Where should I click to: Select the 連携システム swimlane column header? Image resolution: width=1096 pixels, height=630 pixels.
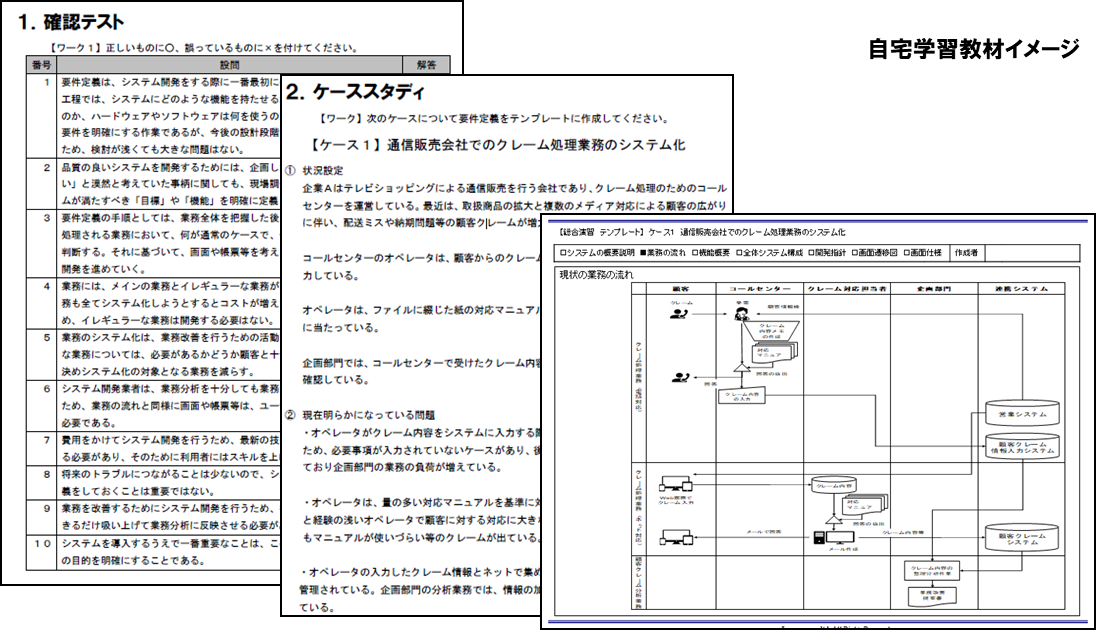[1021, 288]
